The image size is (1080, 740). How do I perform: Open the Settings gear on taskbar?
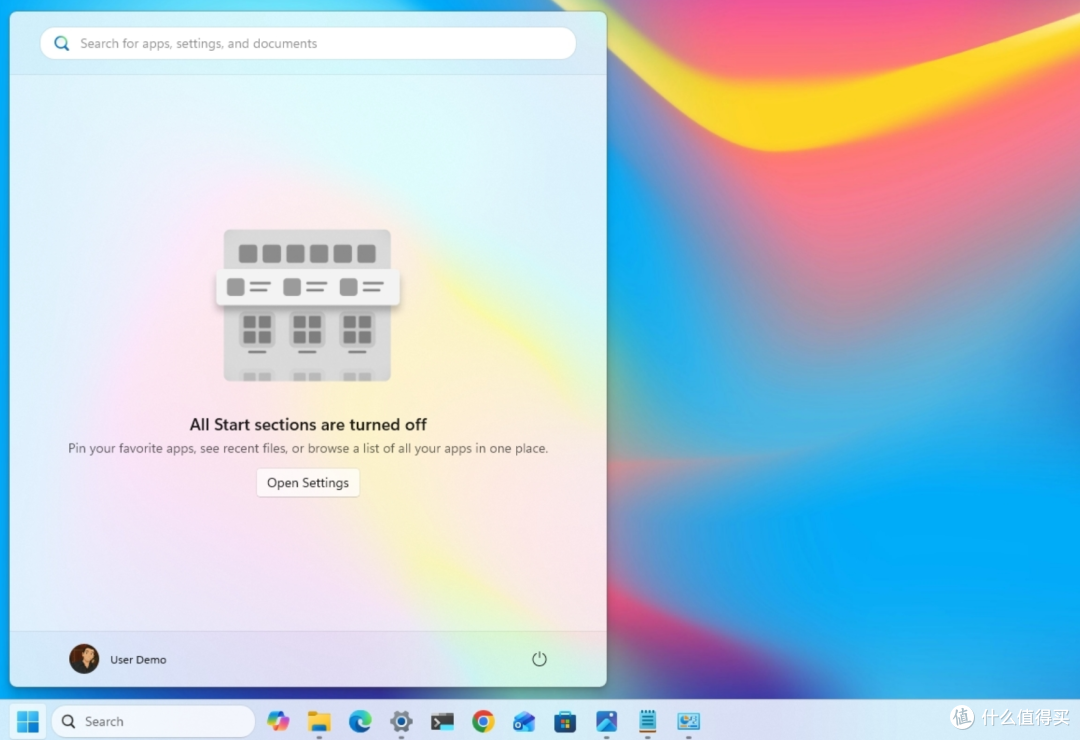pyautogui.click(x=401, y=721)
